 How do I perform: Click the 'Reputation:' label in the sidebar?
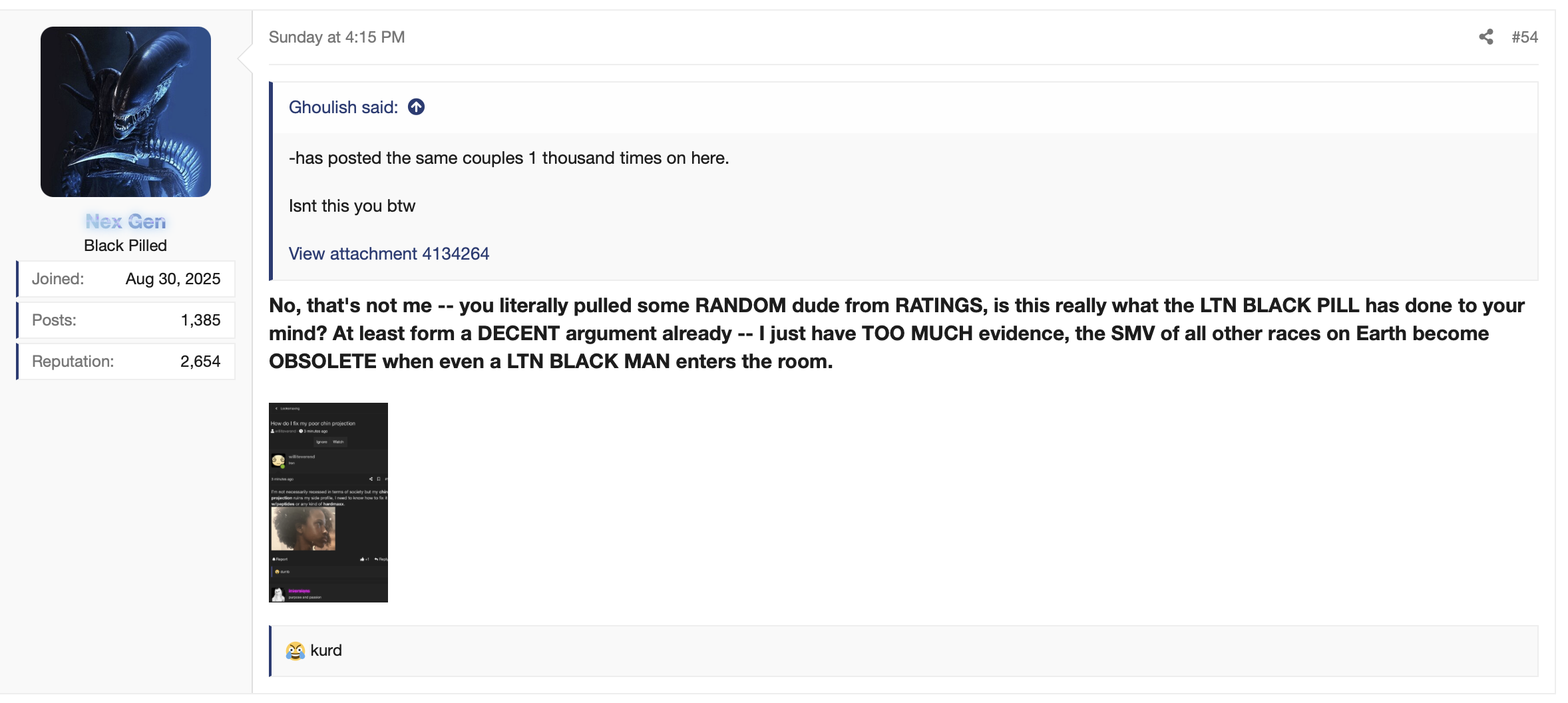coord(73,361)
